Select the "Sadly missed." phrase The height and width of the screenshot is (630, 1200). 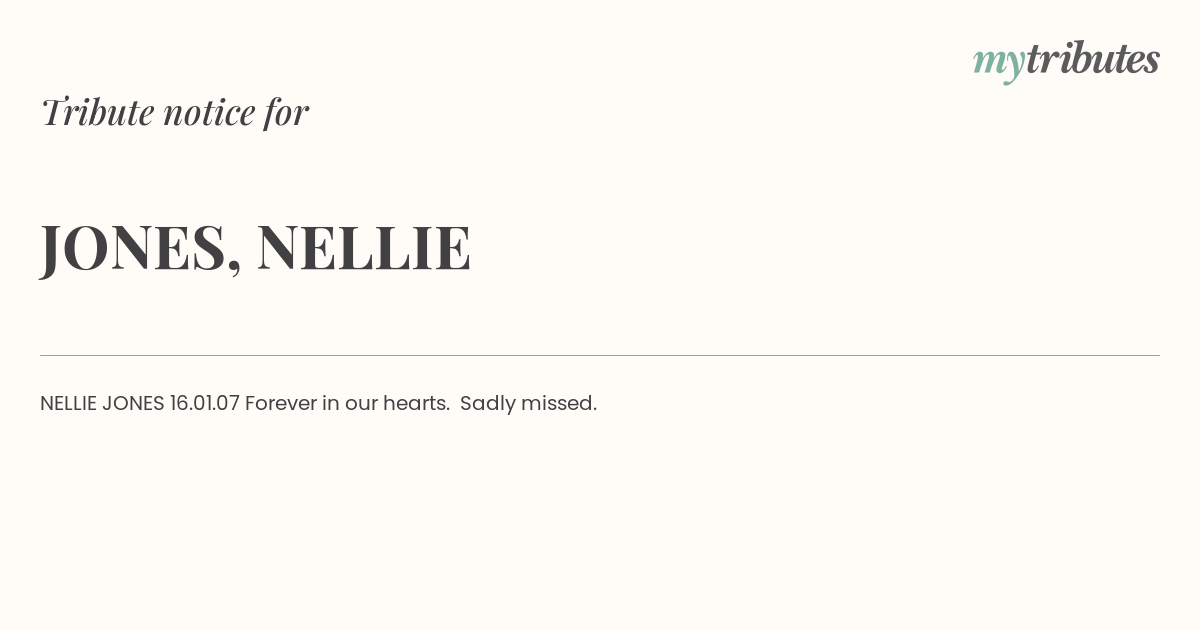coord(528,403)
